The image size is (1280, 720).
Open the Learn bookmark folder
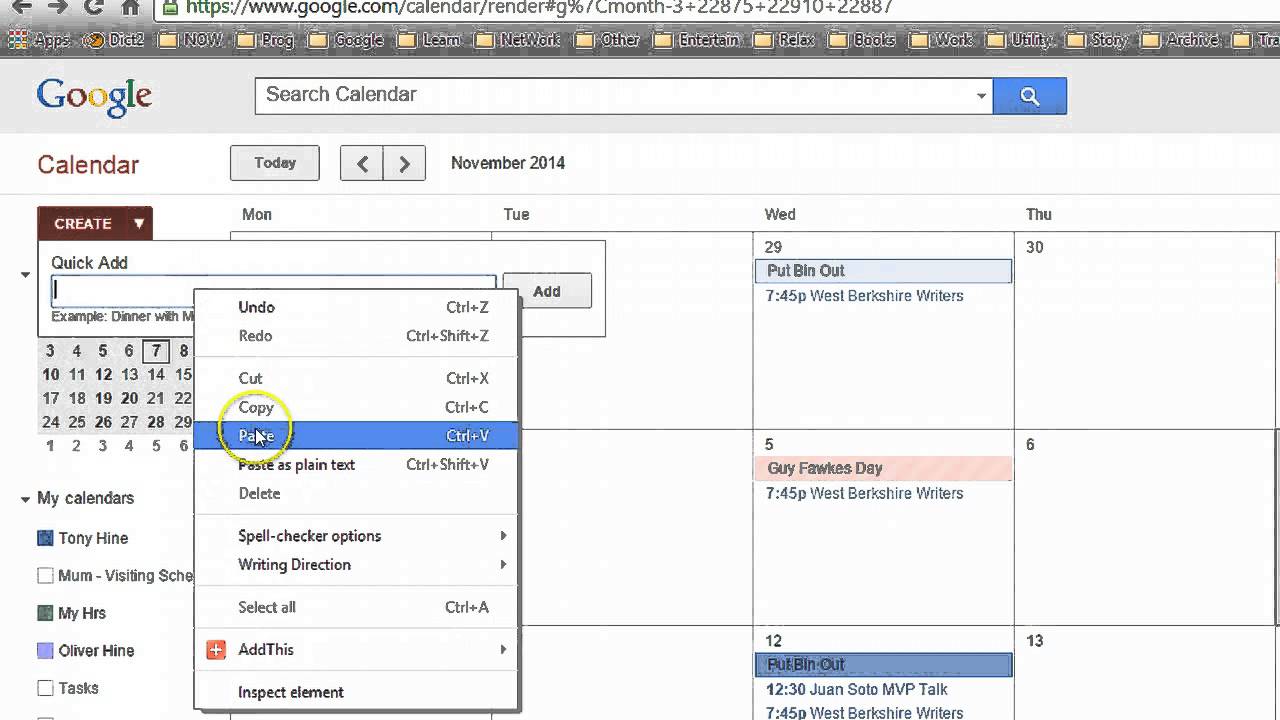(429, 40)
